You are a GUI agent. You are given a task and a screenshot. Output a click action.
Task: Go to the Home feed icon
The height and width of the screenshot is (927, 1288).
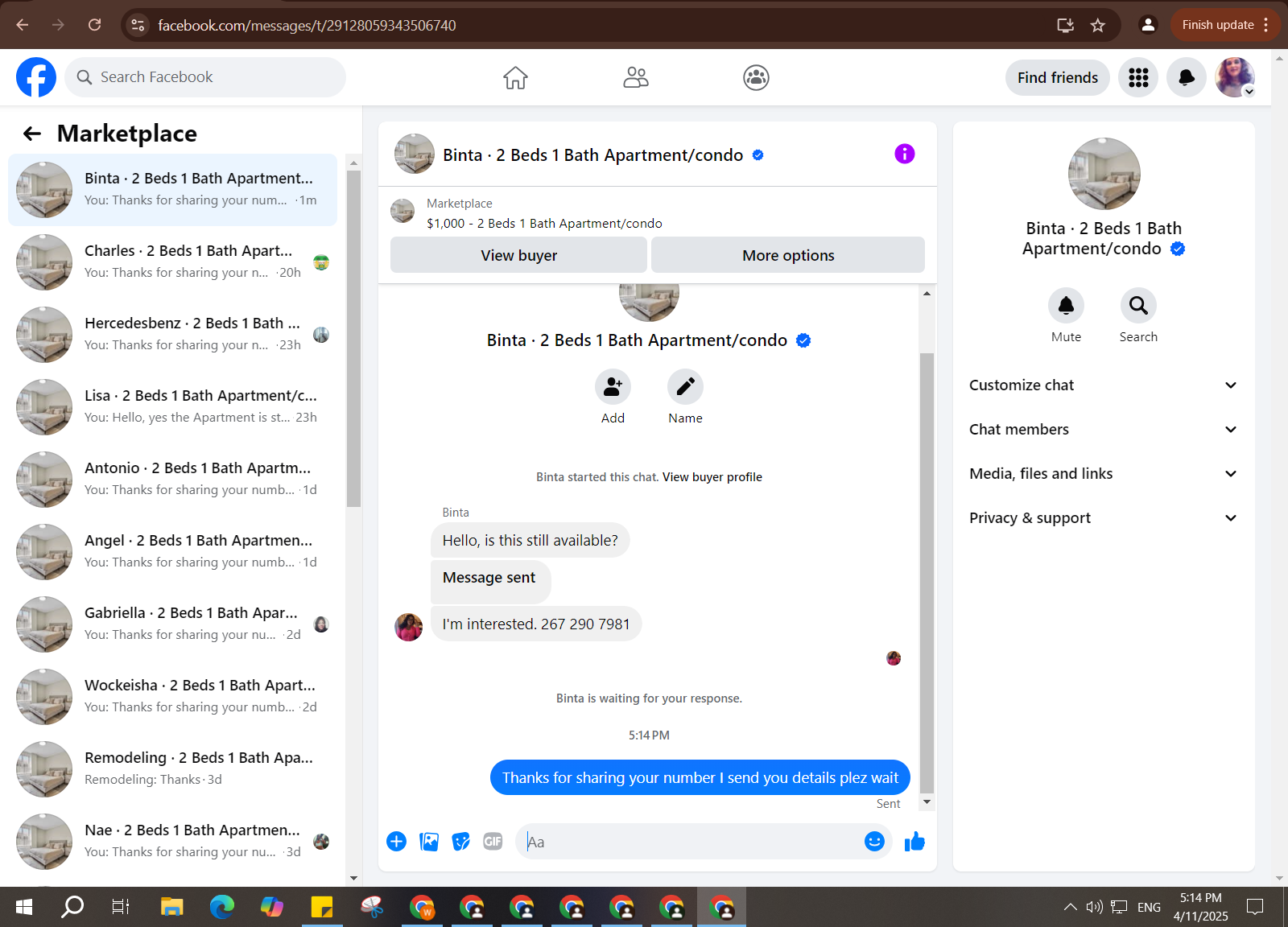(515, 77)
